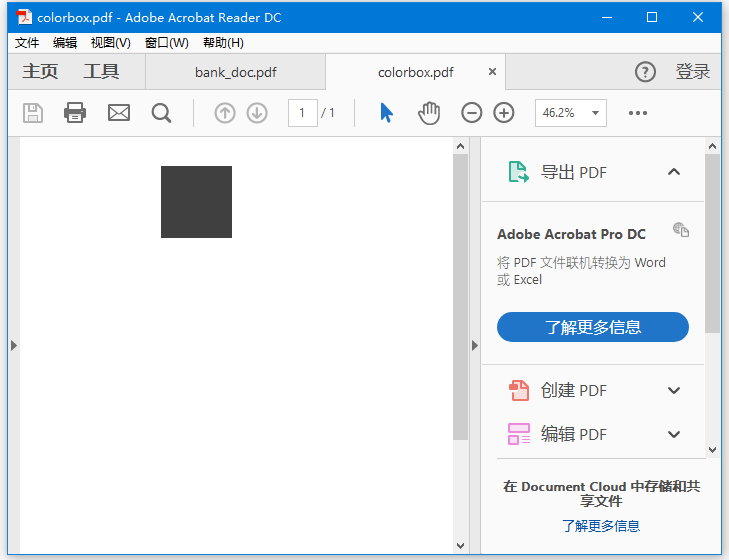Choose the hand pan tool
729x560 pixels.
pos(429,113)
